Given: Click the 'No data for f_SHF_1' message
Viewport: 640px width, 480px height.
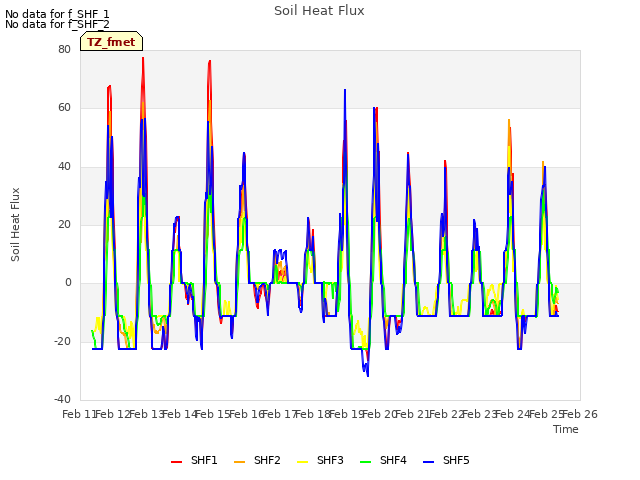Looking at the screenshot, I should (x=57, y=14).
